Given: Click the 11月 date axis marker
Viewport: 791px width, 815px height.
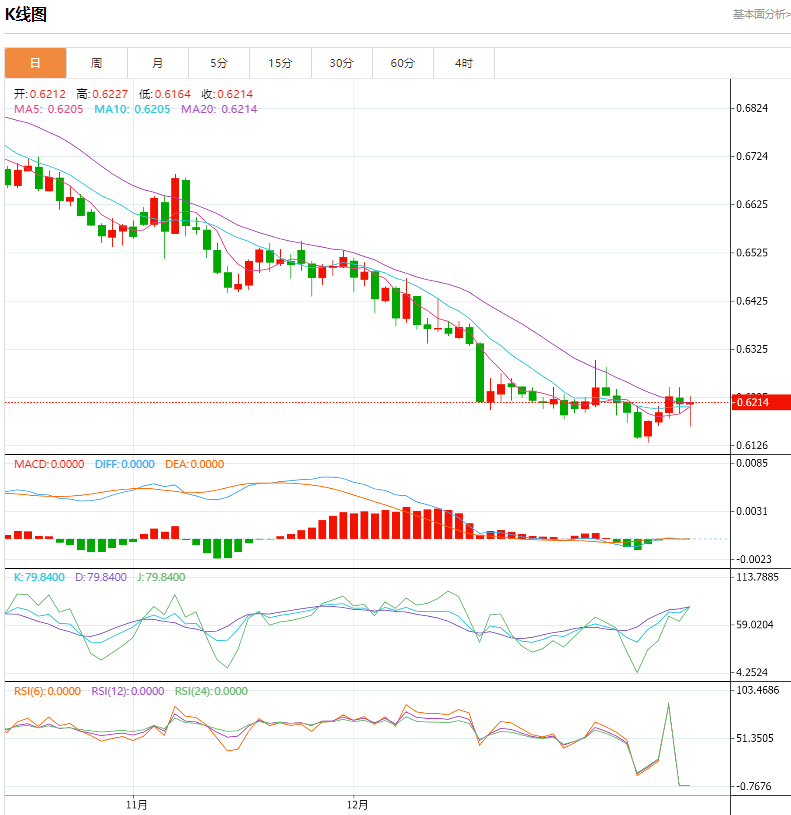Looking at the screenshot, I should tap(136, 805).
